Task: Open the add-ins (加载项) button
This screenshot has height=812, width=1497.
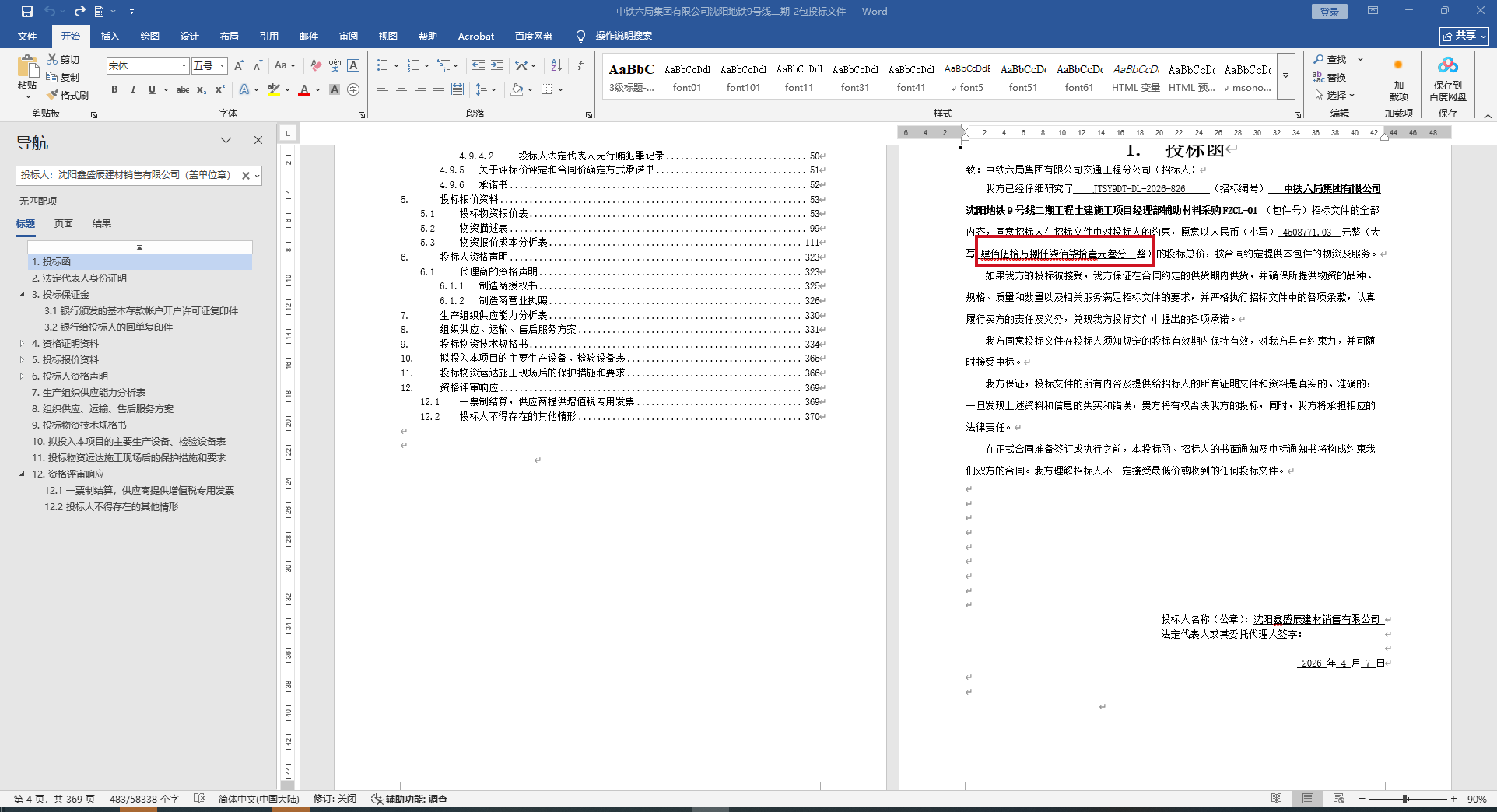Action: [x=1398, y=78]
